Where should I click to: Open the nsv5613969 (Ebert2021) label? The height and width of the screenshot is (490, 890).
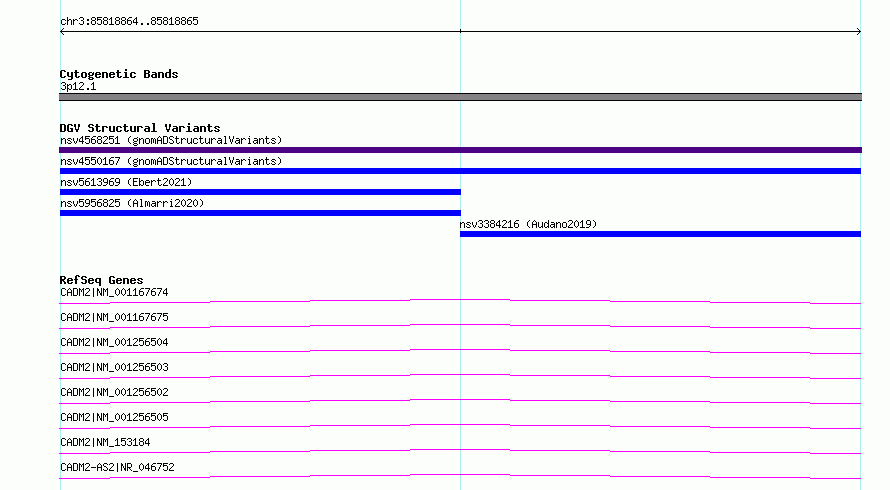126,182
